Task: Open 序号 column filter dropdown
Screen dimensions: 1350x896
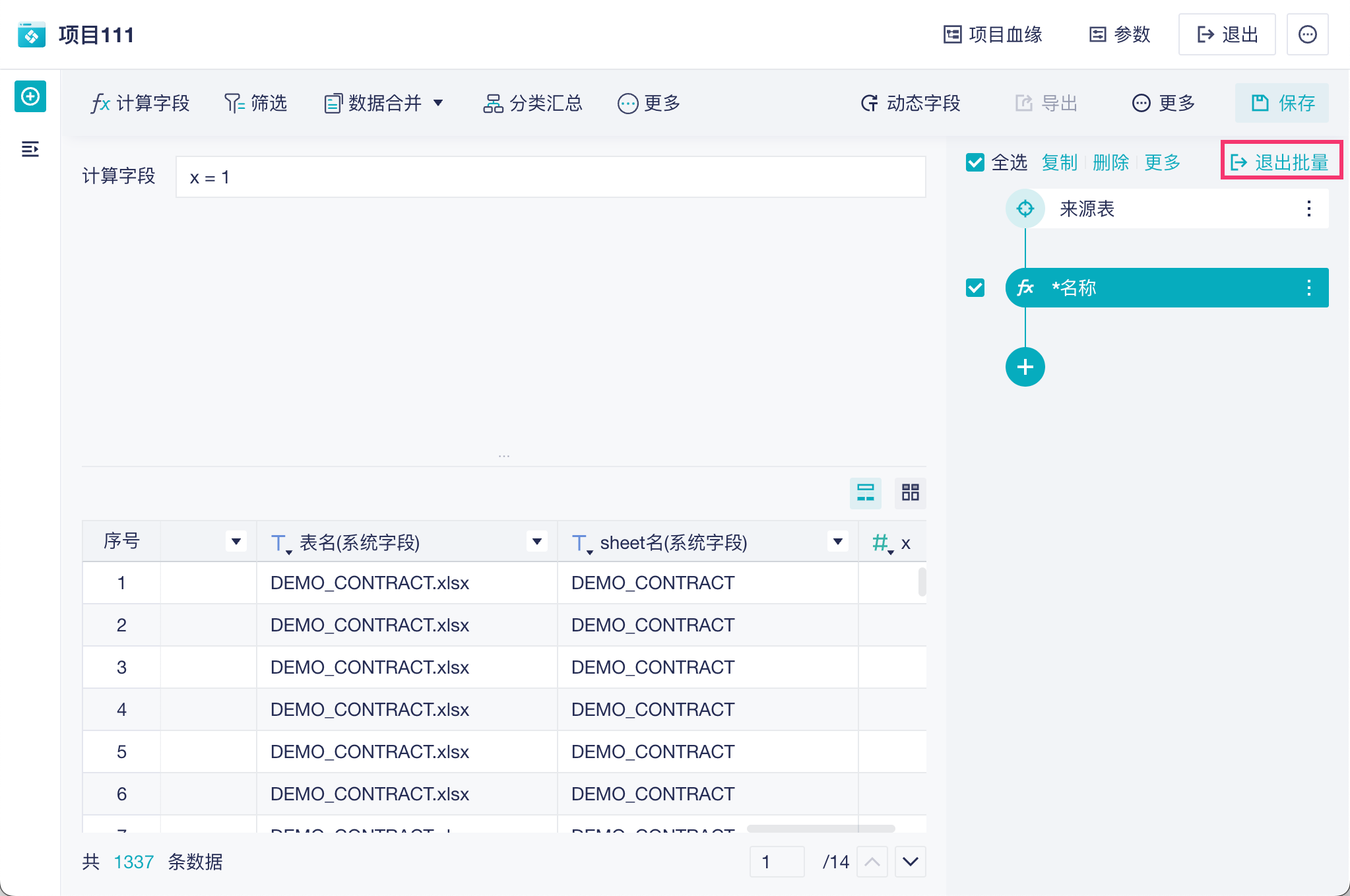Action: 236,542
